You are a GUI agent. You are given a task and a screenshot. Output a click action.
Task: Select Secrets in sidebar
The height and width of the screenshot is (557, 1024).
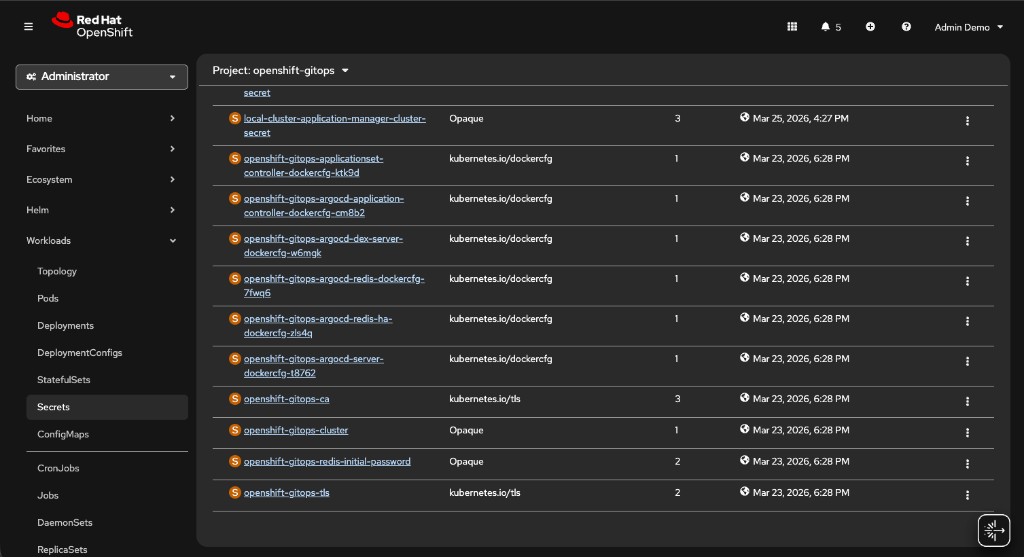tap(107, 407)
